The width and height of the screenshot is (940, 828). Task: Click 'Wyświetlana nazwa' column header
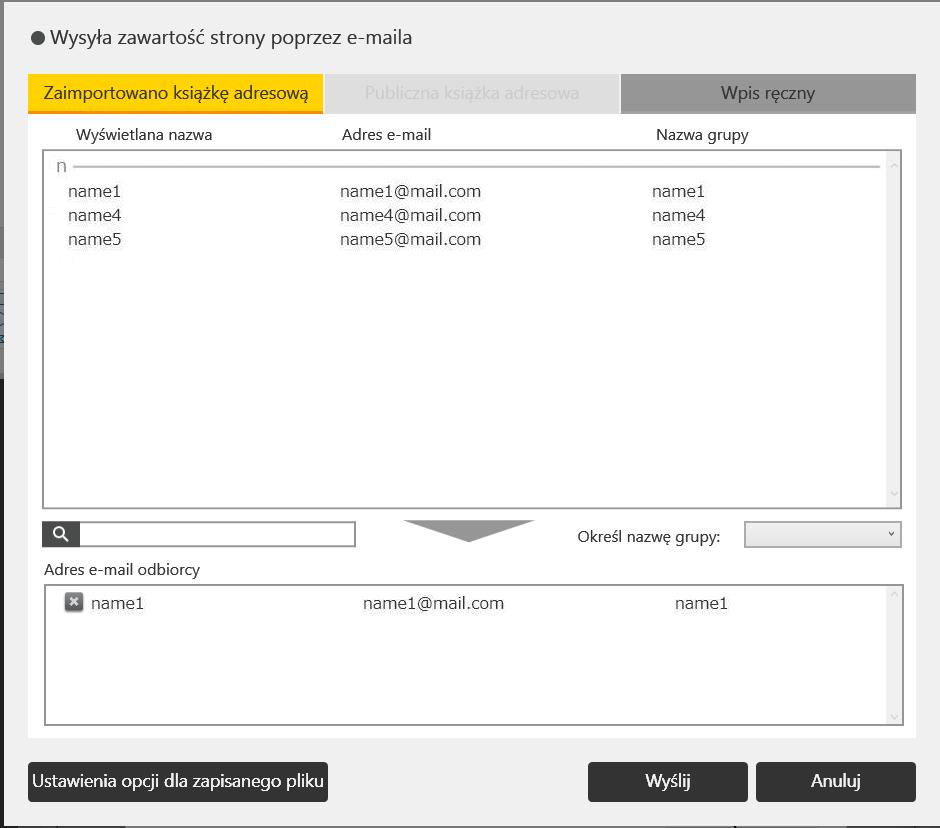[x=144, y=135]
